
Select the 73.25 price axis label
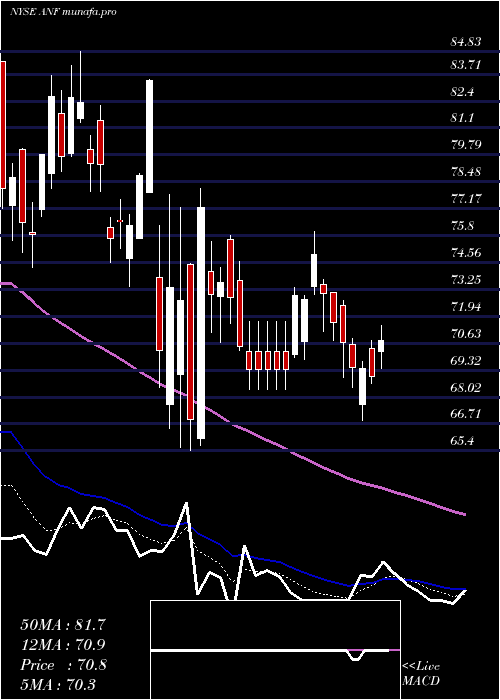pos(466,280)
